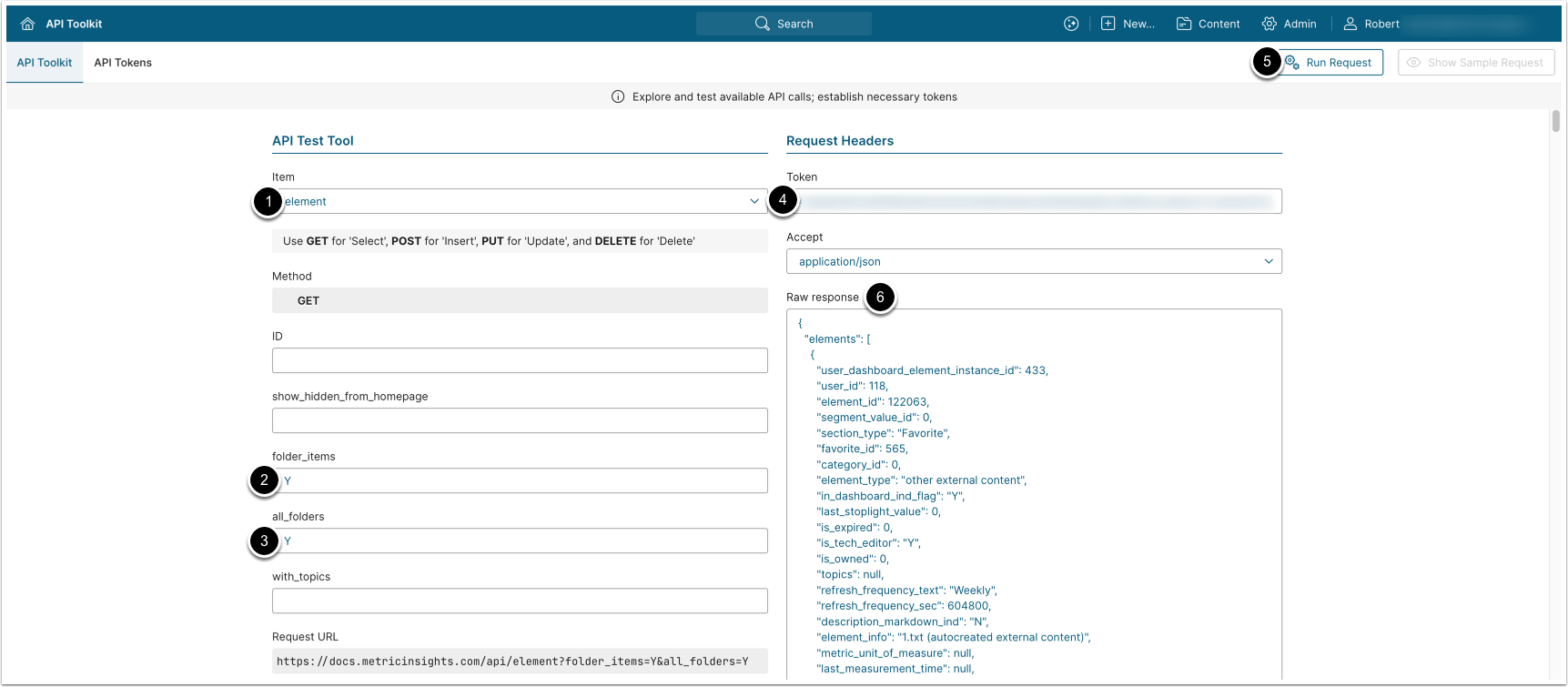This screenshot has height=687, width=1568.
Task: Open Admin gear icon
Action: 1269,24
